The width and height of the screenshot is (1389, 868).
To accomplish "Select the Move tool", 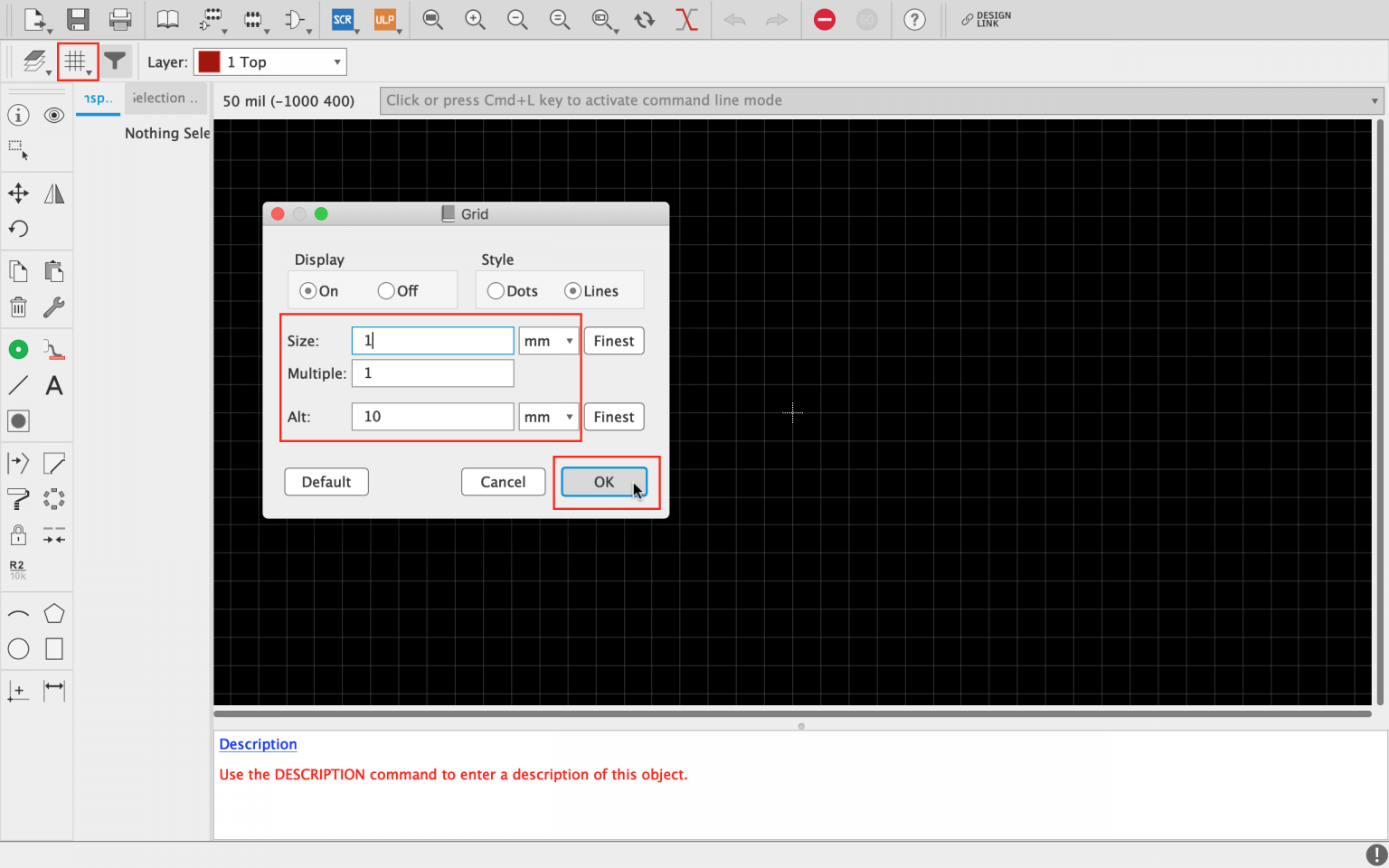I will pos(18,193).
